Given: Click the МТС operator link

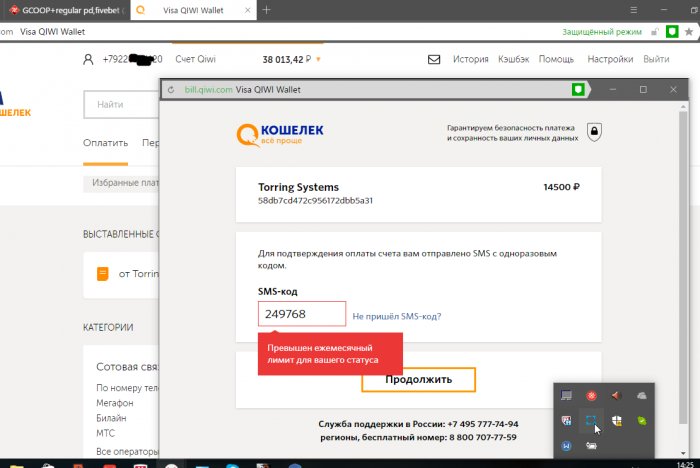Looking at the screenshot, I should (105, 433).
